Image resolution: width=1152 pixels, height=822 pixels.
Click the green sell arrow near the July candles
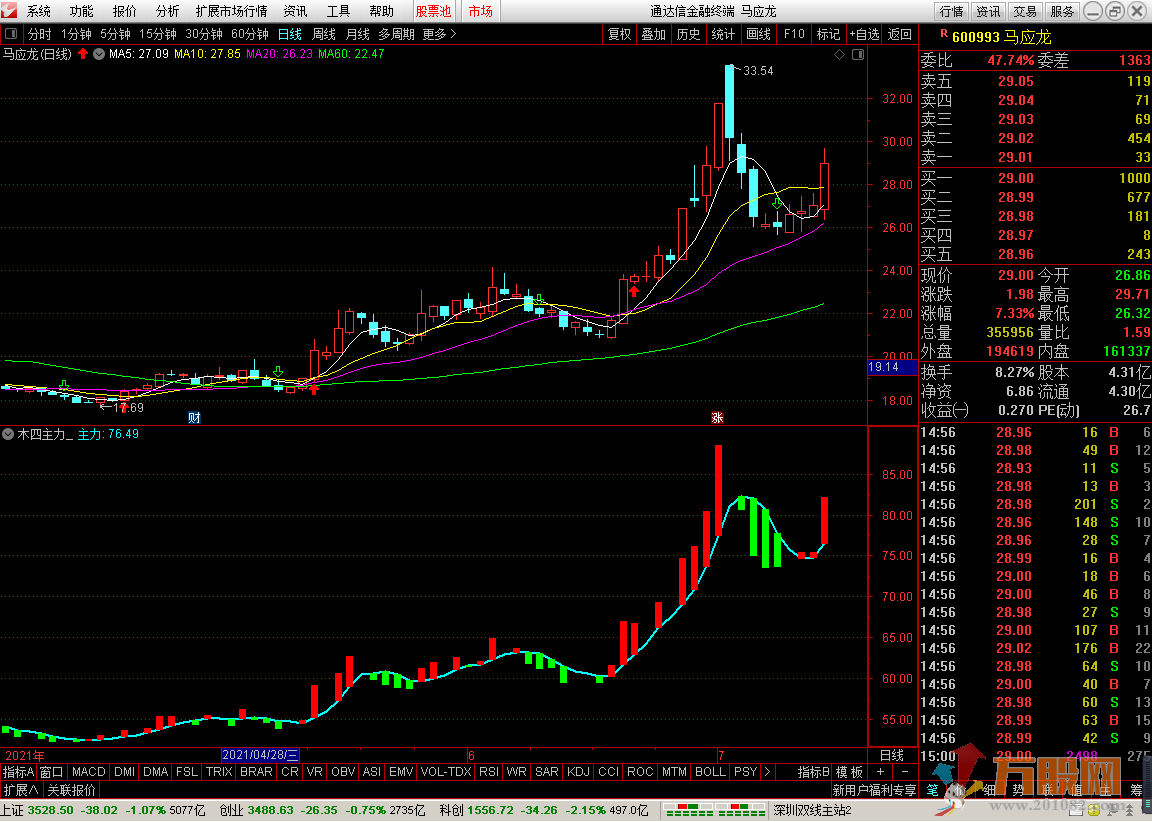pyautogui.click(x=777, y=203)
